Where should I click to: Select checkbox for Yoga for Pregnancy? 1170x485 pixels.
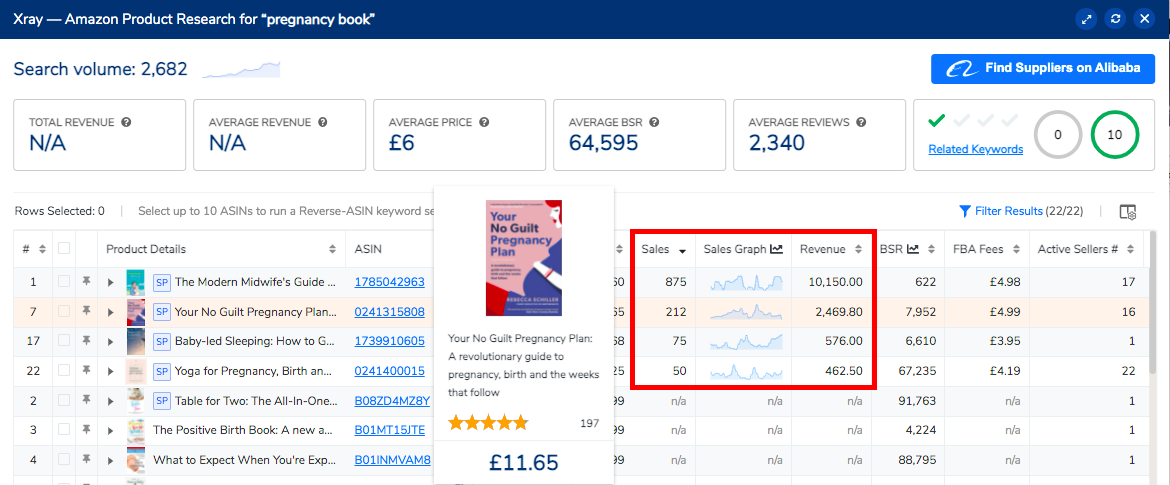coord(64,371)
